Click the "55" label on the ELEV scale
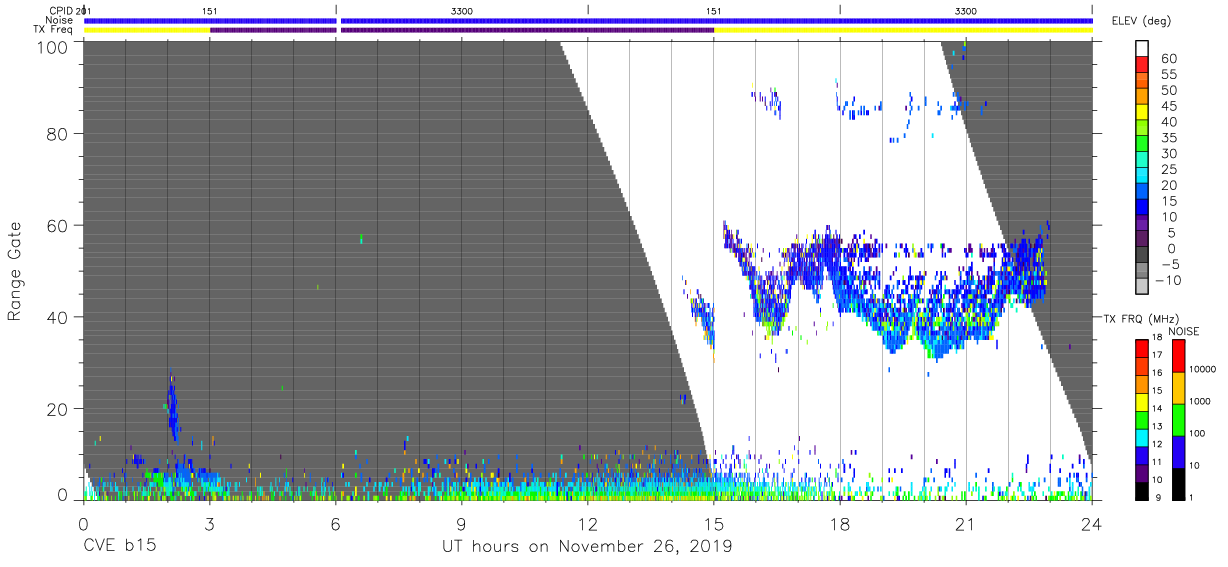This screenshot has height=567, width=1228. click(1169, 75)
